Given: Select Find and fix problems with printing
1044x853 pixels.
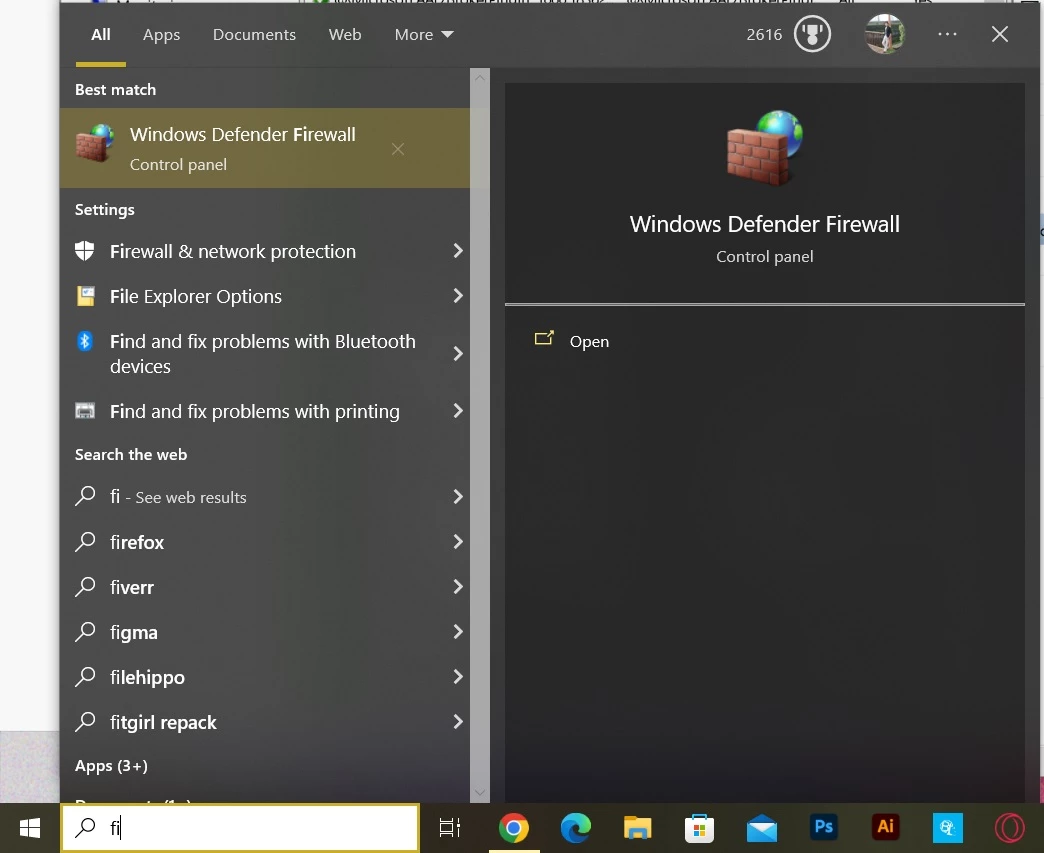Looking at the screenshot, I should pyautogui.click(x=265, y=411).
